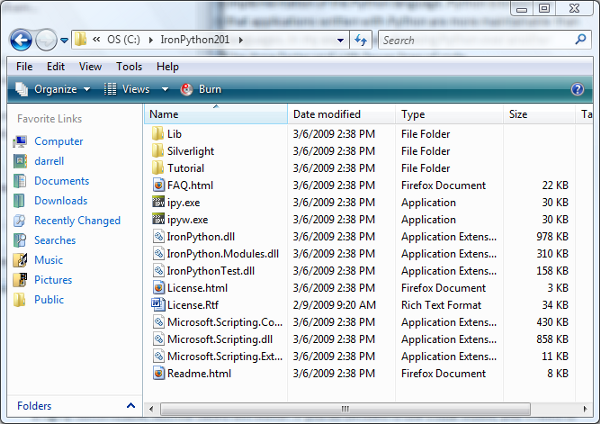
Task: Click the Pictures folder icon in sidebar
Action: click(20, 280)
